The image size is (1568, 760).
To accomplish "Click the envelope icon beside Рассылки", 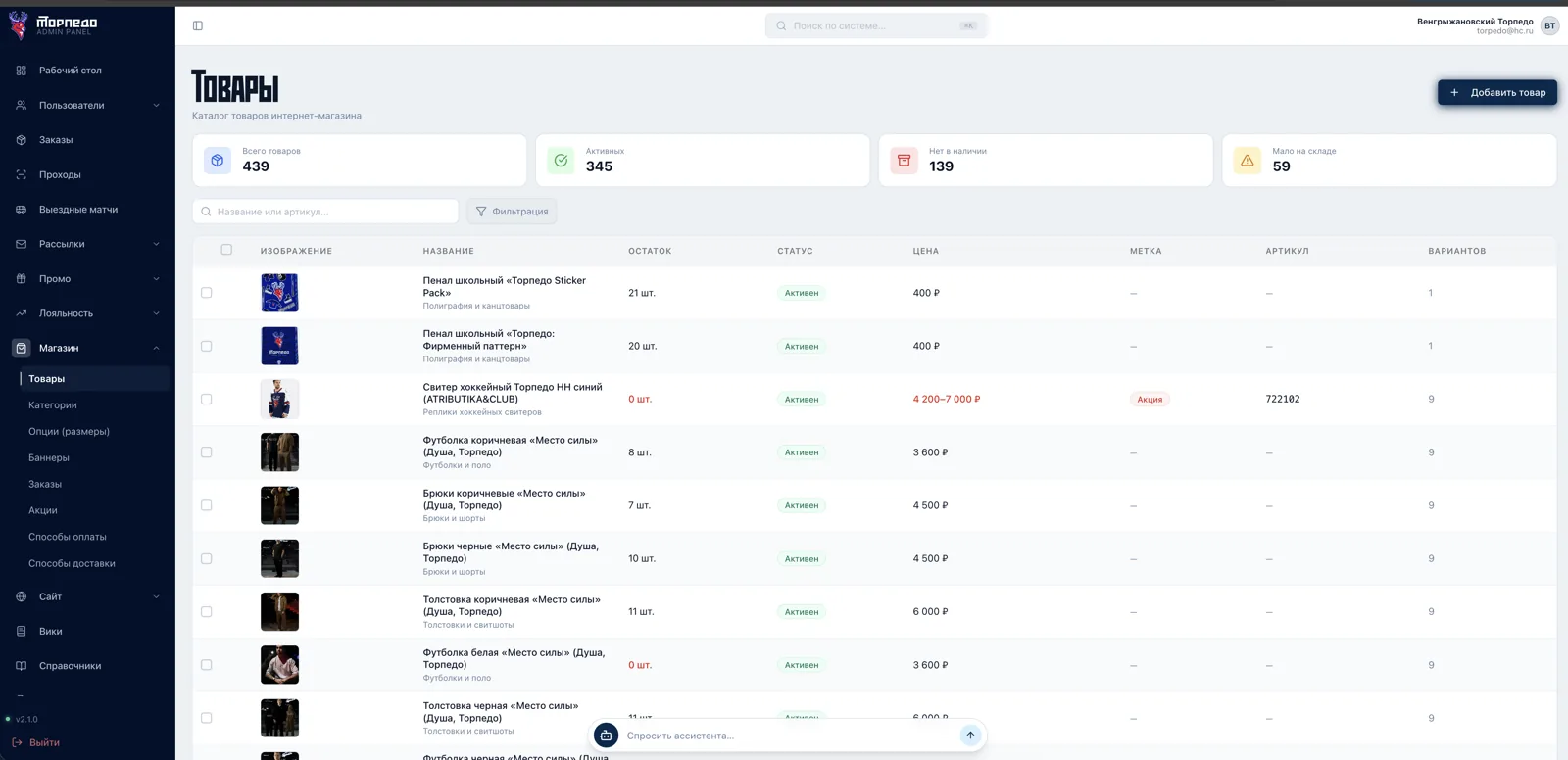I will point(22,244).
